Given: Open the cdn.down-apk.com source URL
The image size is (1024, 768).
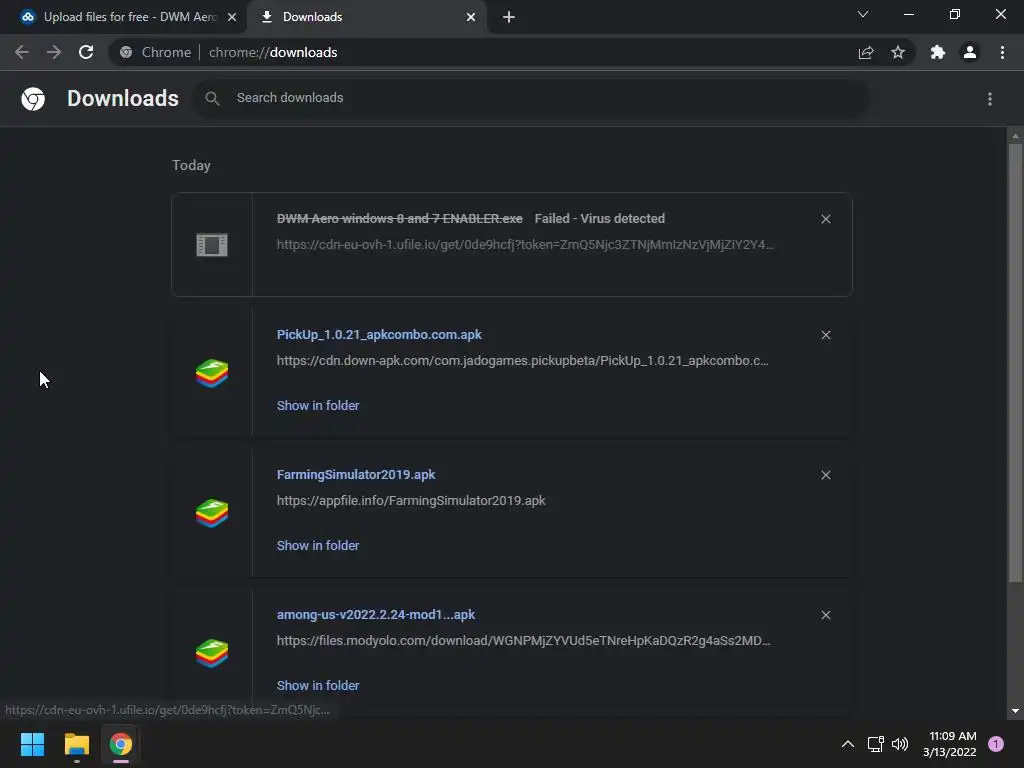Looking at the screenshot, I should coord(522,360).
